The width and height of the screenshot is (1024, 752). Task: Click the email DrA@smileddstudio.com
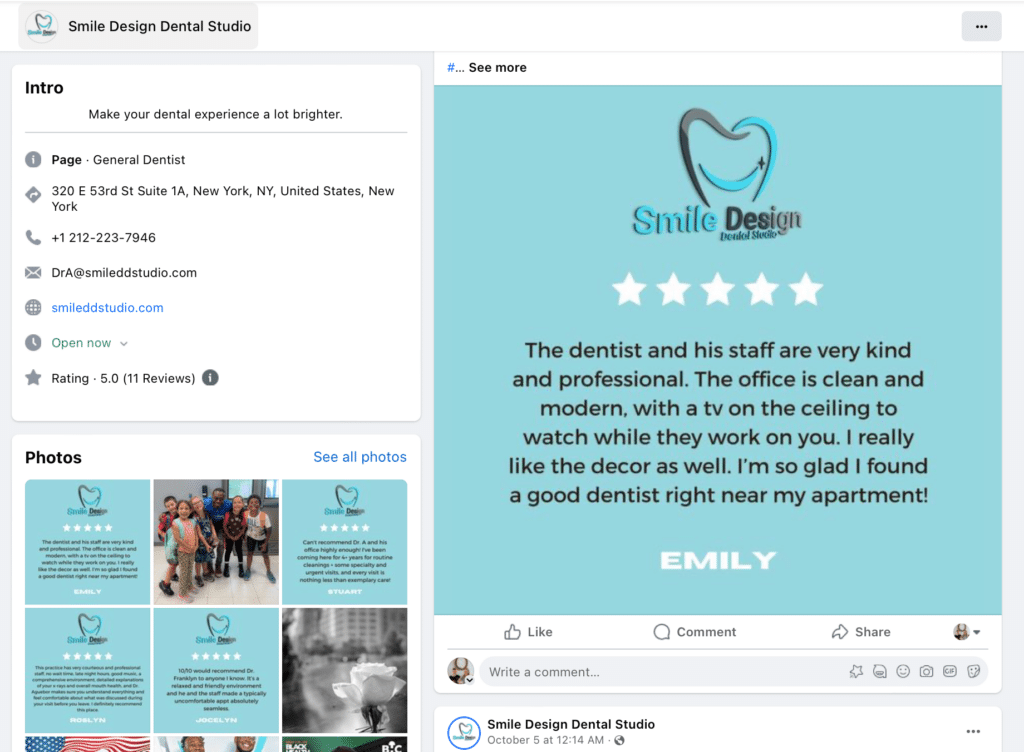coord(124,273)
